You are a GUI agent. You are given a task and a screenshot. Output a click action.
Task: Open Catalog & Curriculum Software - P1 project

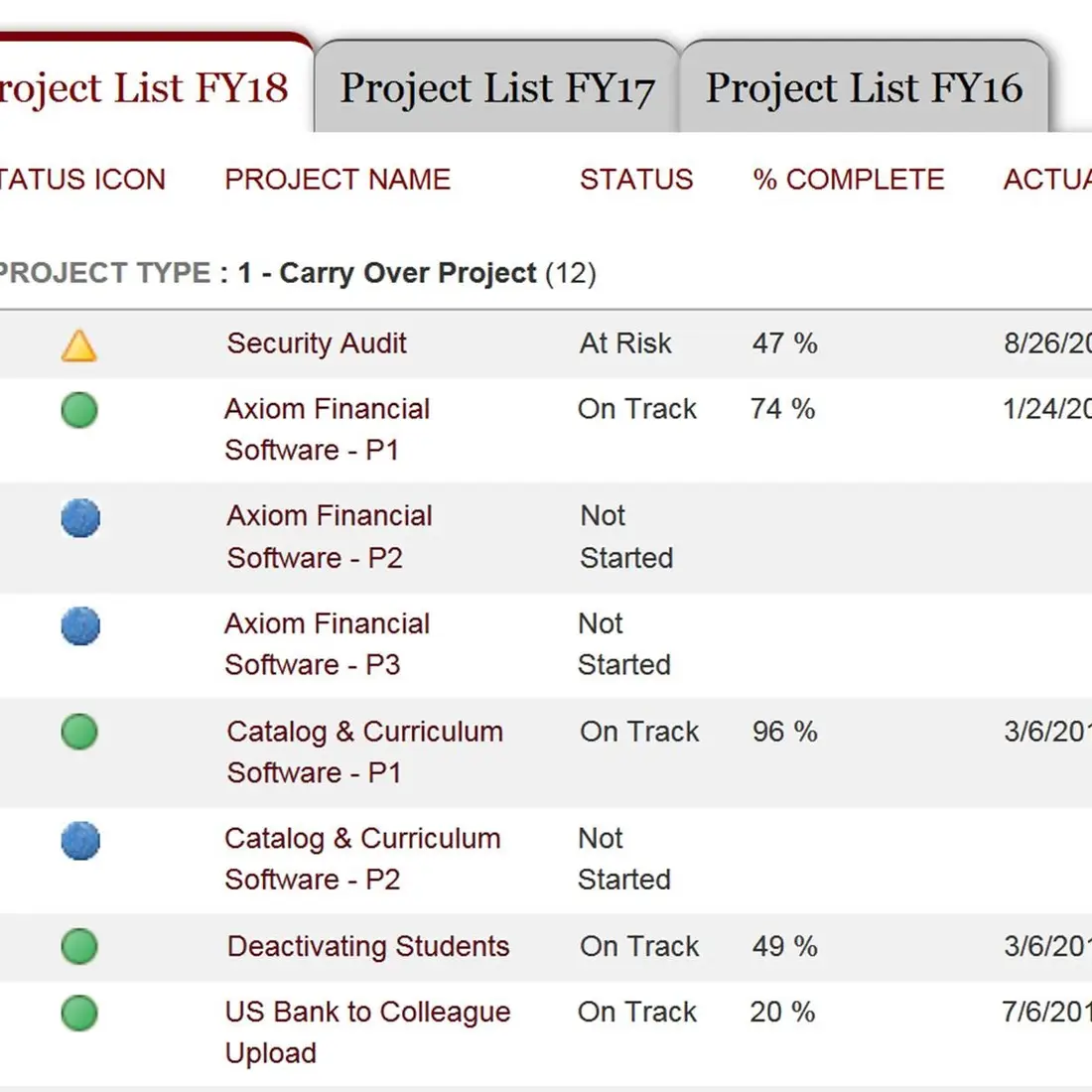point(364,732)
